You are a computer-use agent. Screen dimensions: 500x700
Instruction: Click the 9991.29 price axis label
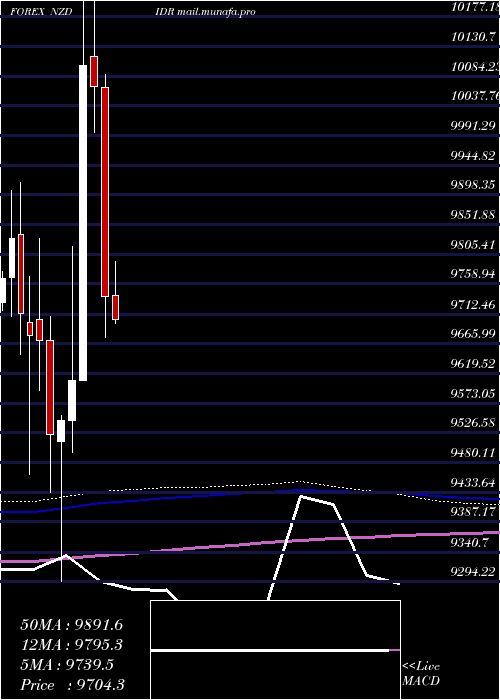click(x=473, y=126)
